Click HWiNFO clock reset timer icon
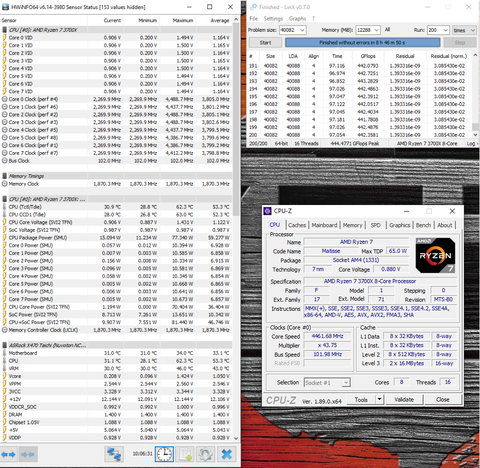This screenshot has height=468, width=480. point(164,454)
